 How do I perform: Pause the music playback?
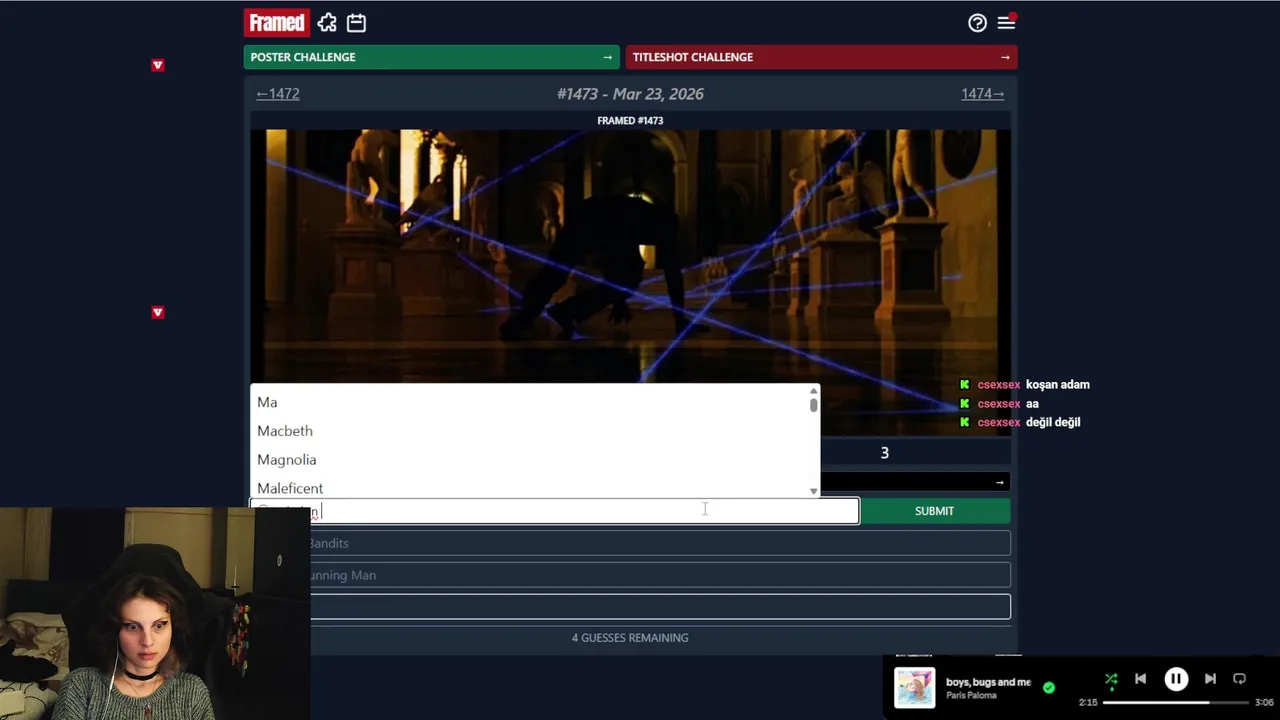1176,679
